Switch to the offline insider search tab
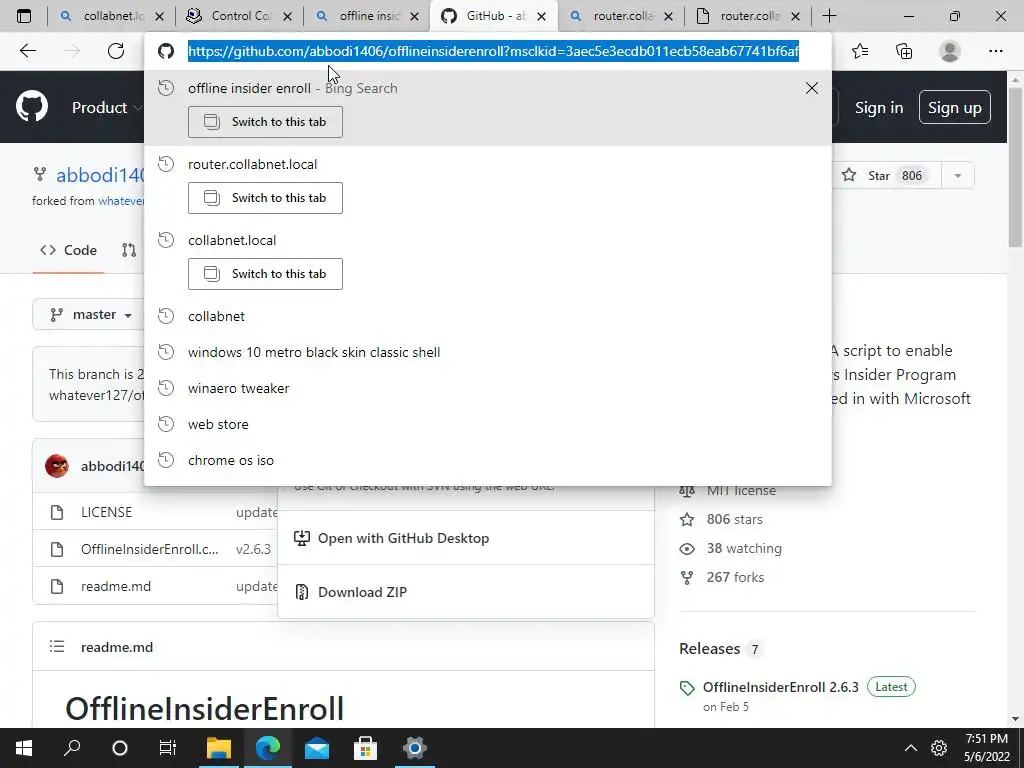Screen dimensions: 1024x768 [x=366, y=16]
